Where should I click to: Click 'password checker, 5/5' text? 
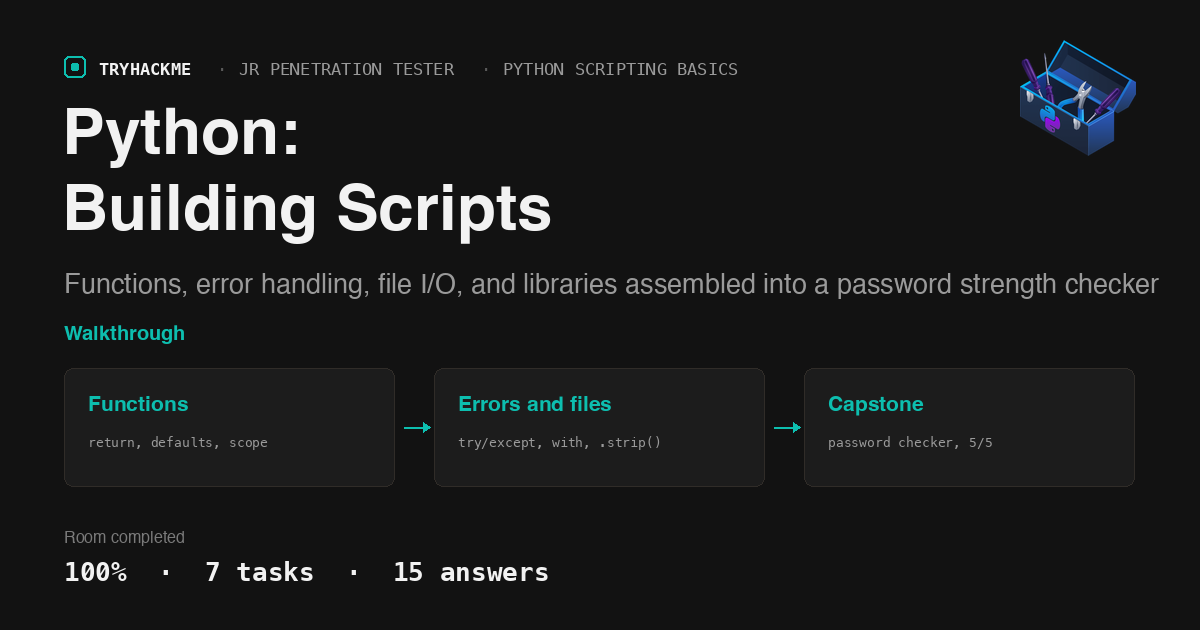coord(910,442)
